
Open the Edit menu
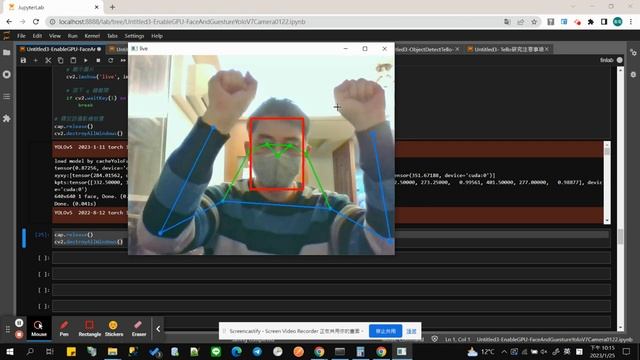point(37,36)
